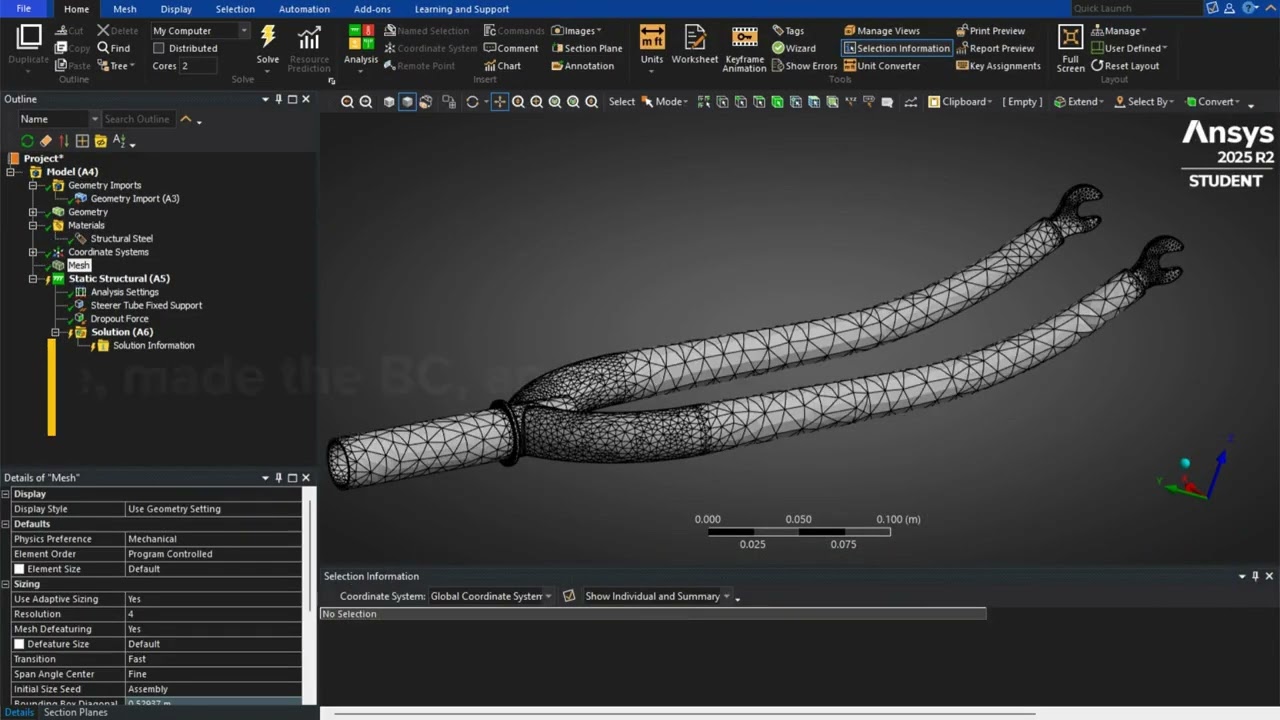1280x720 pixels.
Task: Select Steerer Tube Fixed Support in tree
Action: [x=146, y=305]
